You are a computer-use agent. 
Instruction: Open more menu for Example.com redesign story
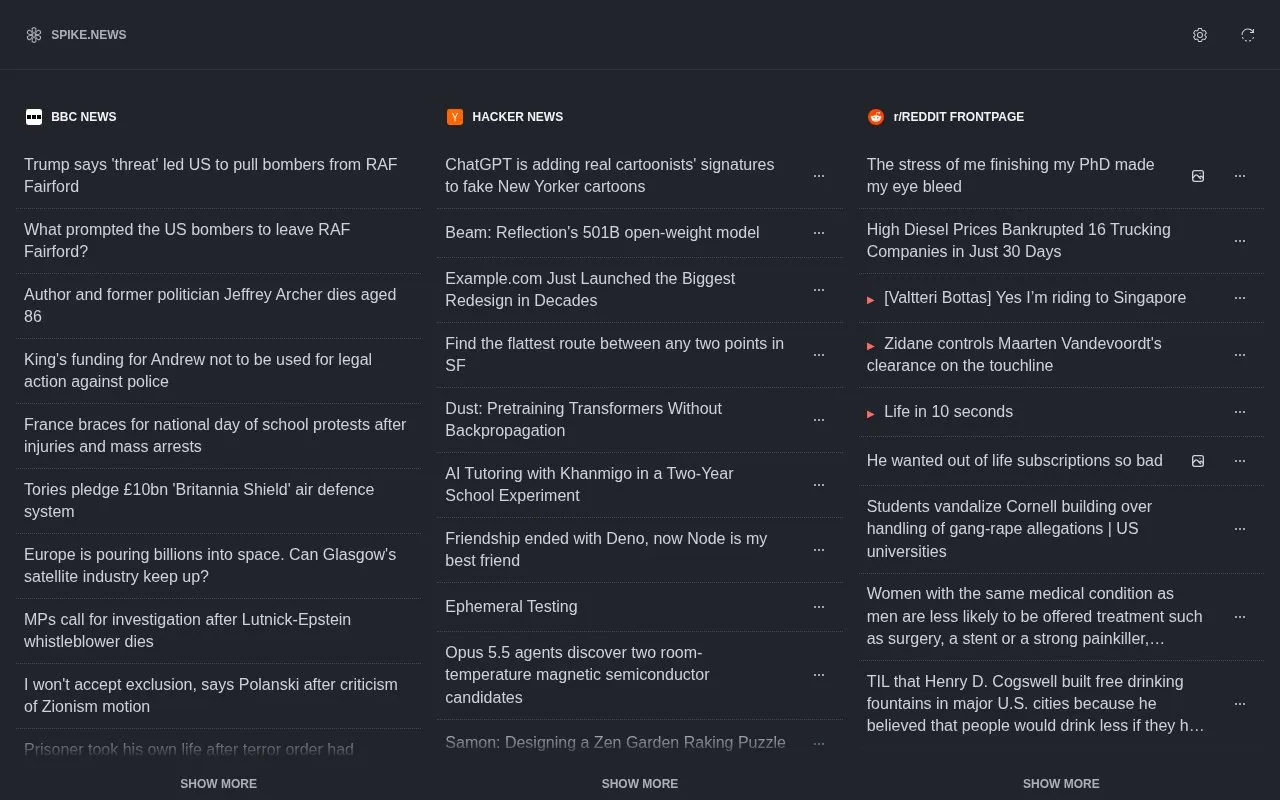pyautogui.click(x=819, y=290)
